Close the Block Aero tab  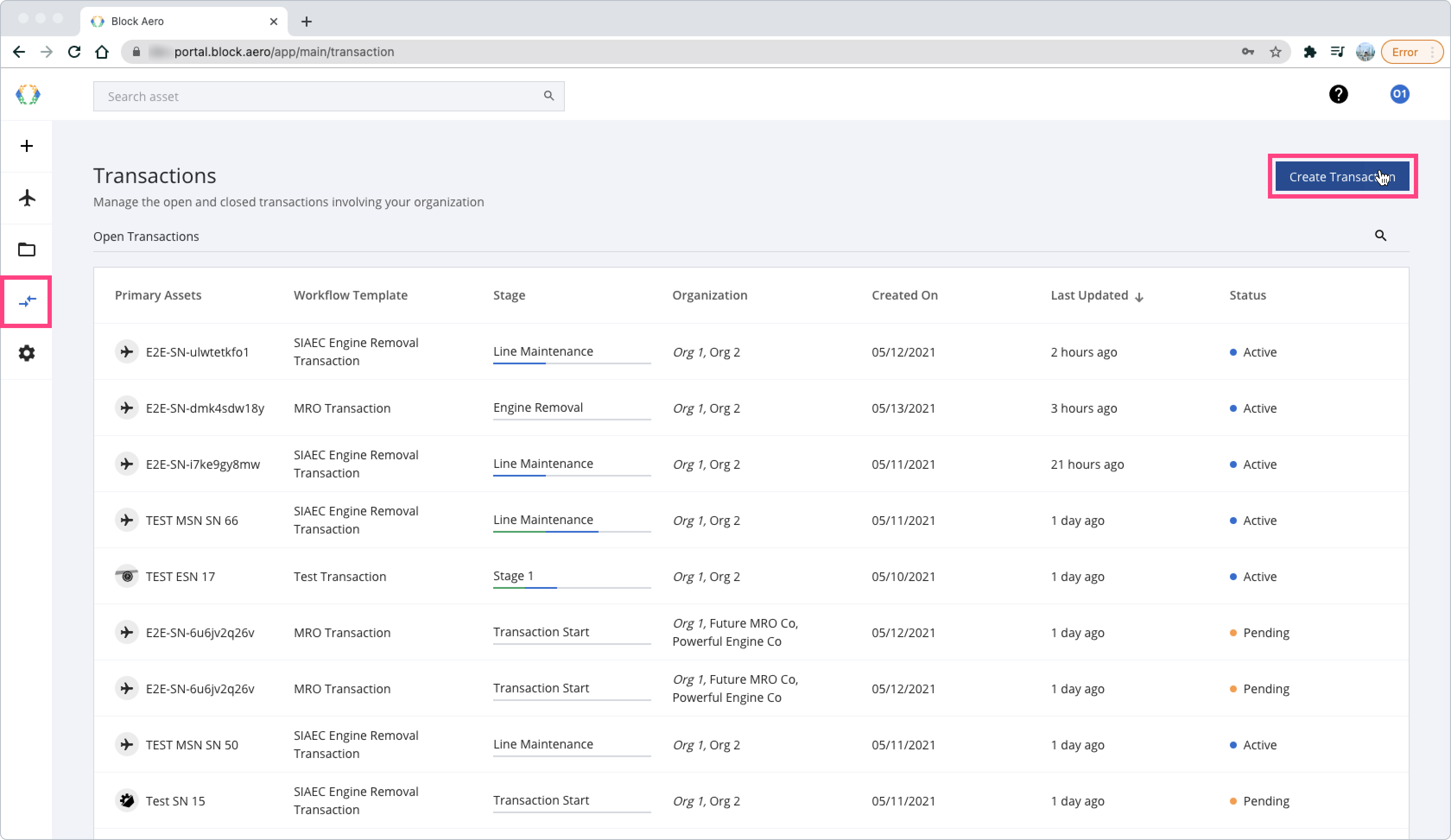[273, 21]
